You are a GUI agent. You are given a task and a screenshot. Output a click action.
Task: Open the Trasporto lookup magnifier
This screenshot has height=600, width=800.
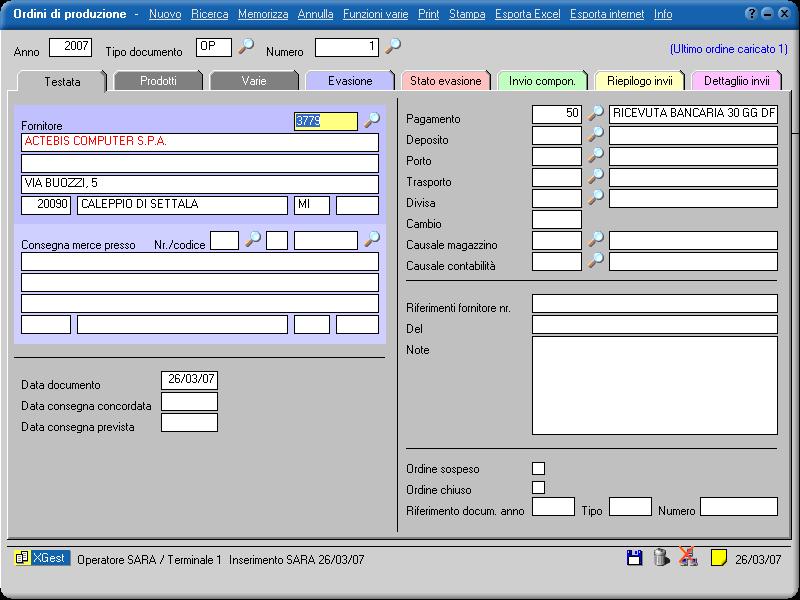tap(595, 176)
